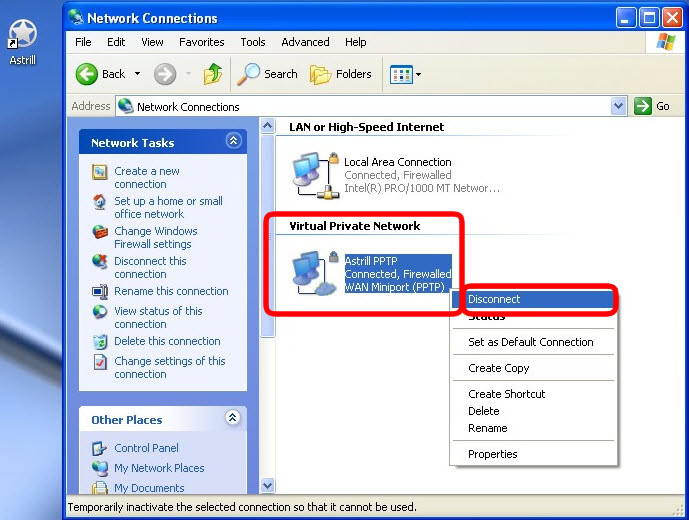Open the View menu
689x524 pixels.
point(152,42)
